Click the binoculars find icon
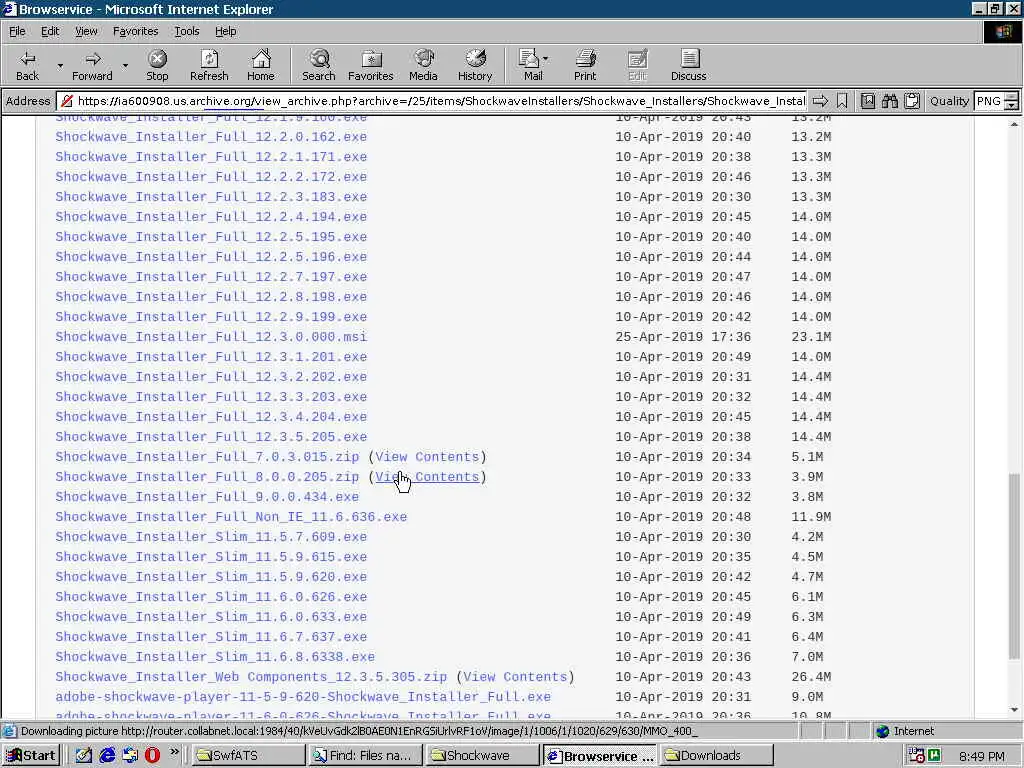1024x768 pixels. [x=889, y=101]
